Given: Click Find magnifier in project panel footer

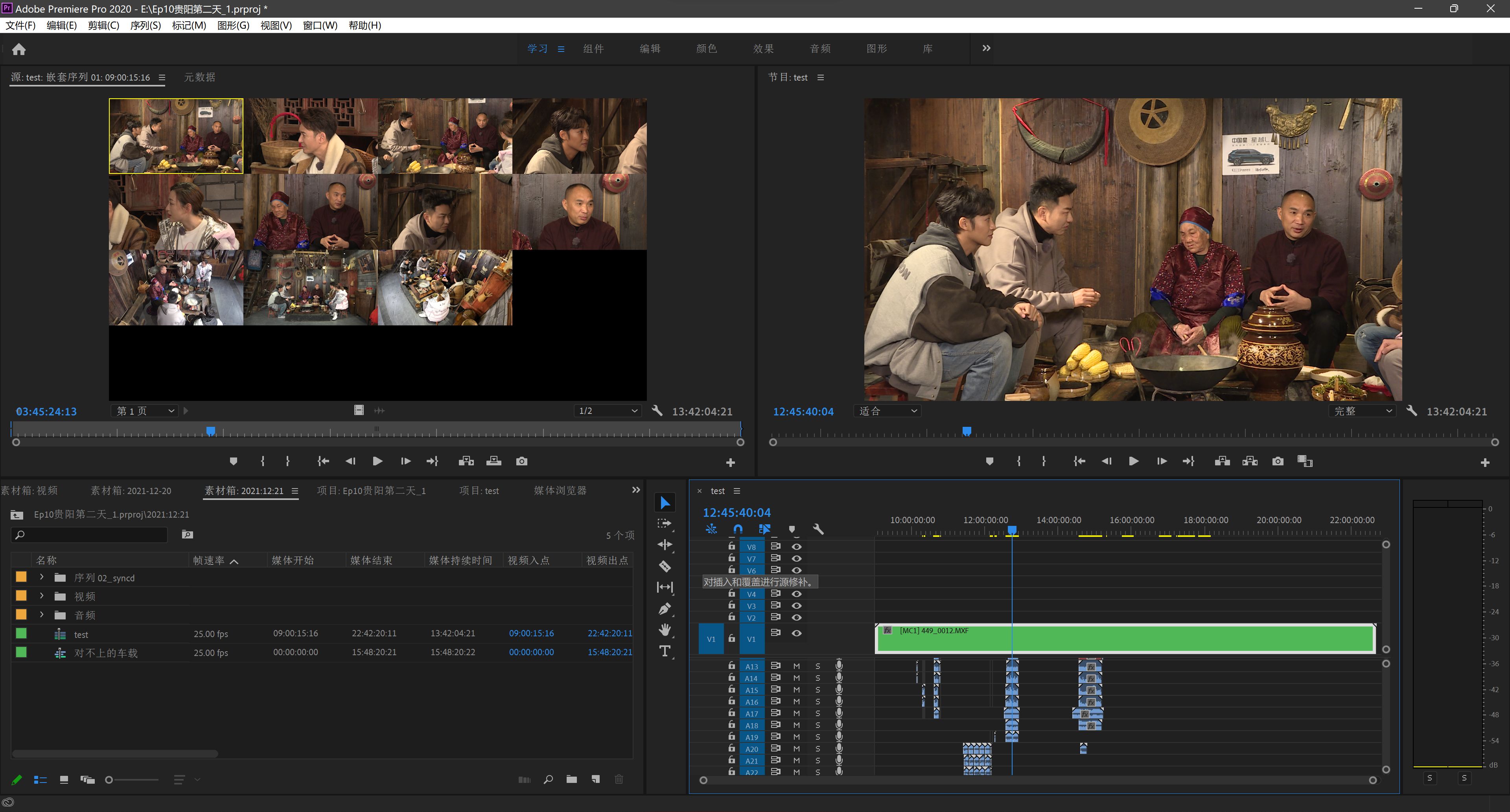Looking at the screenshot, I should pos(548,779).
